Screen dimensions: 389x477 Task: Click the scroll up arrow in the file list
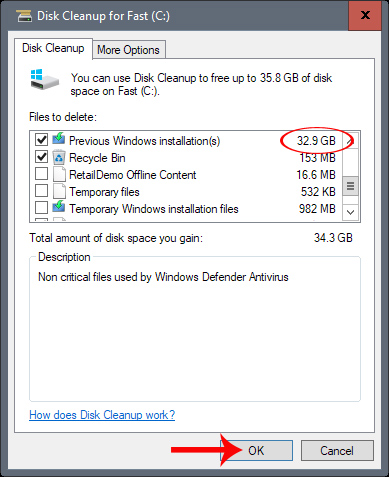pos(350,141)
